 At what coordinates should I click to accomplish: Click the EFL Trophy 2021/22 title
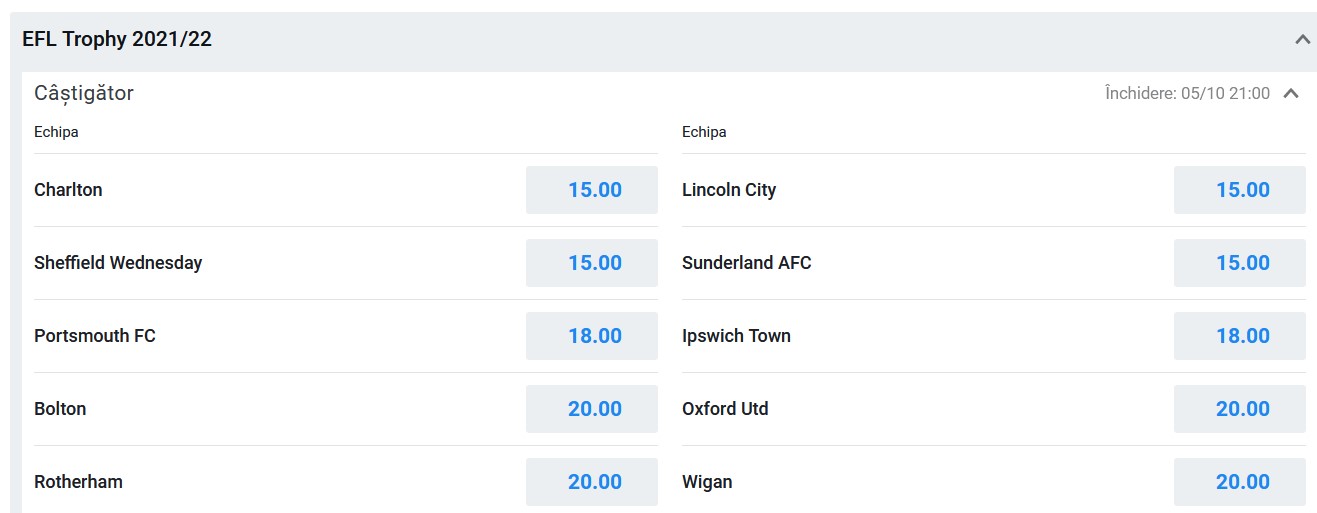(117, 40)
